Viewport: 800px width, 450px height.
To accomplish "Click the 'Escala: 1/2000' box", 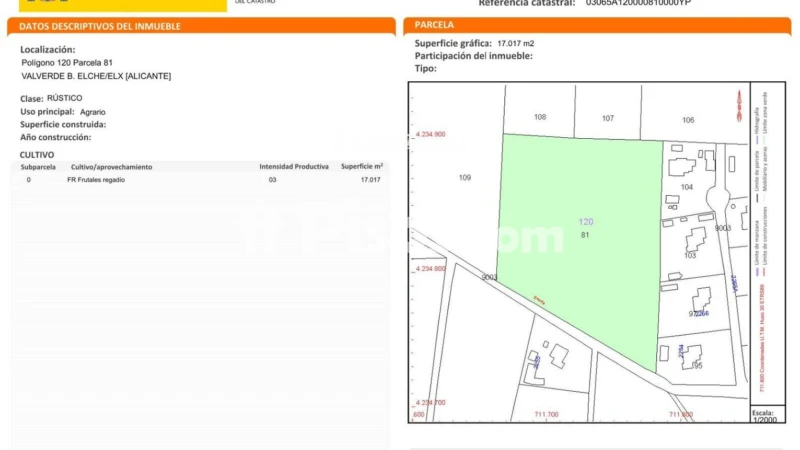I will click(x=767, y=415).
